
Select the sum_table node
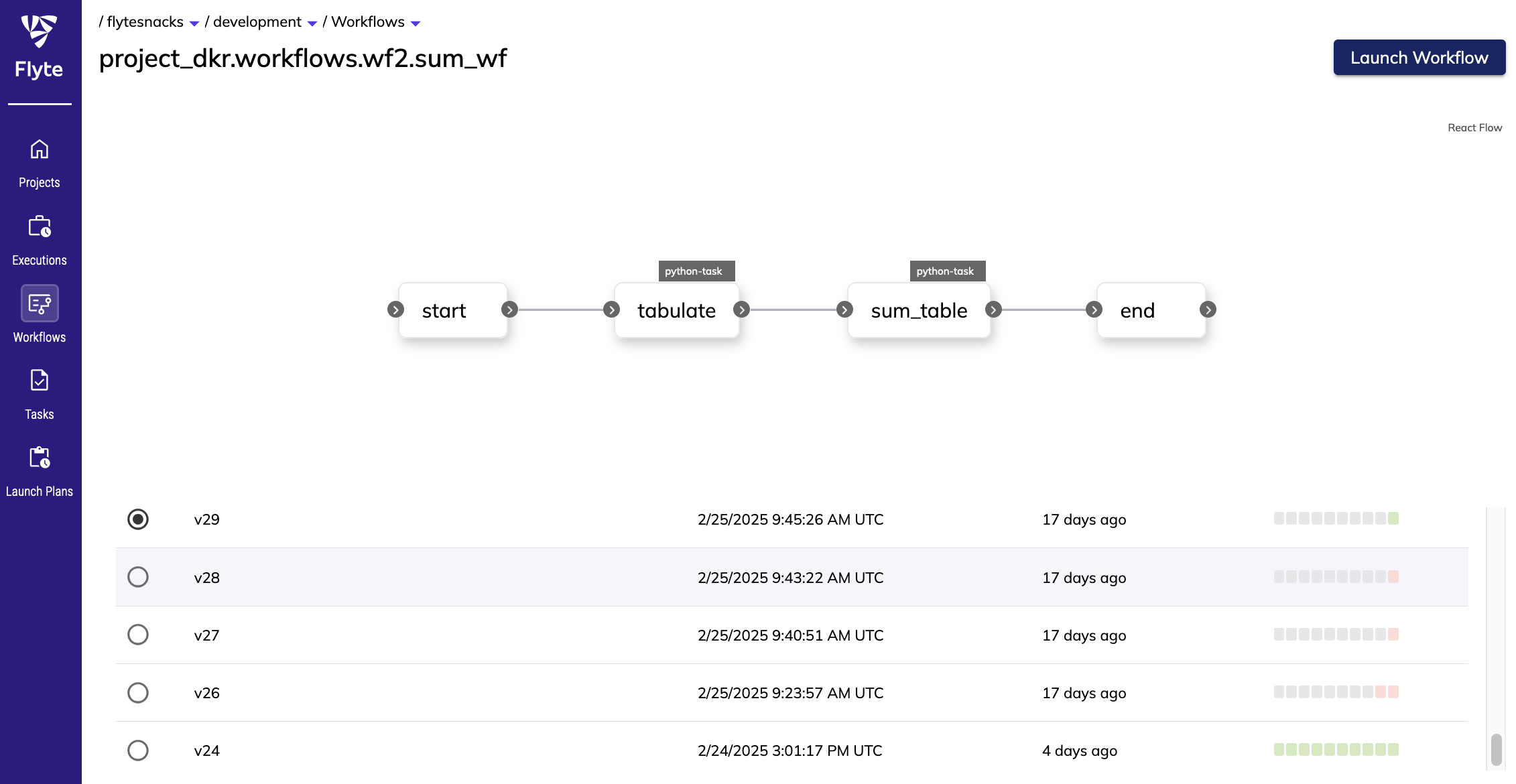click(x=919, y=310)
